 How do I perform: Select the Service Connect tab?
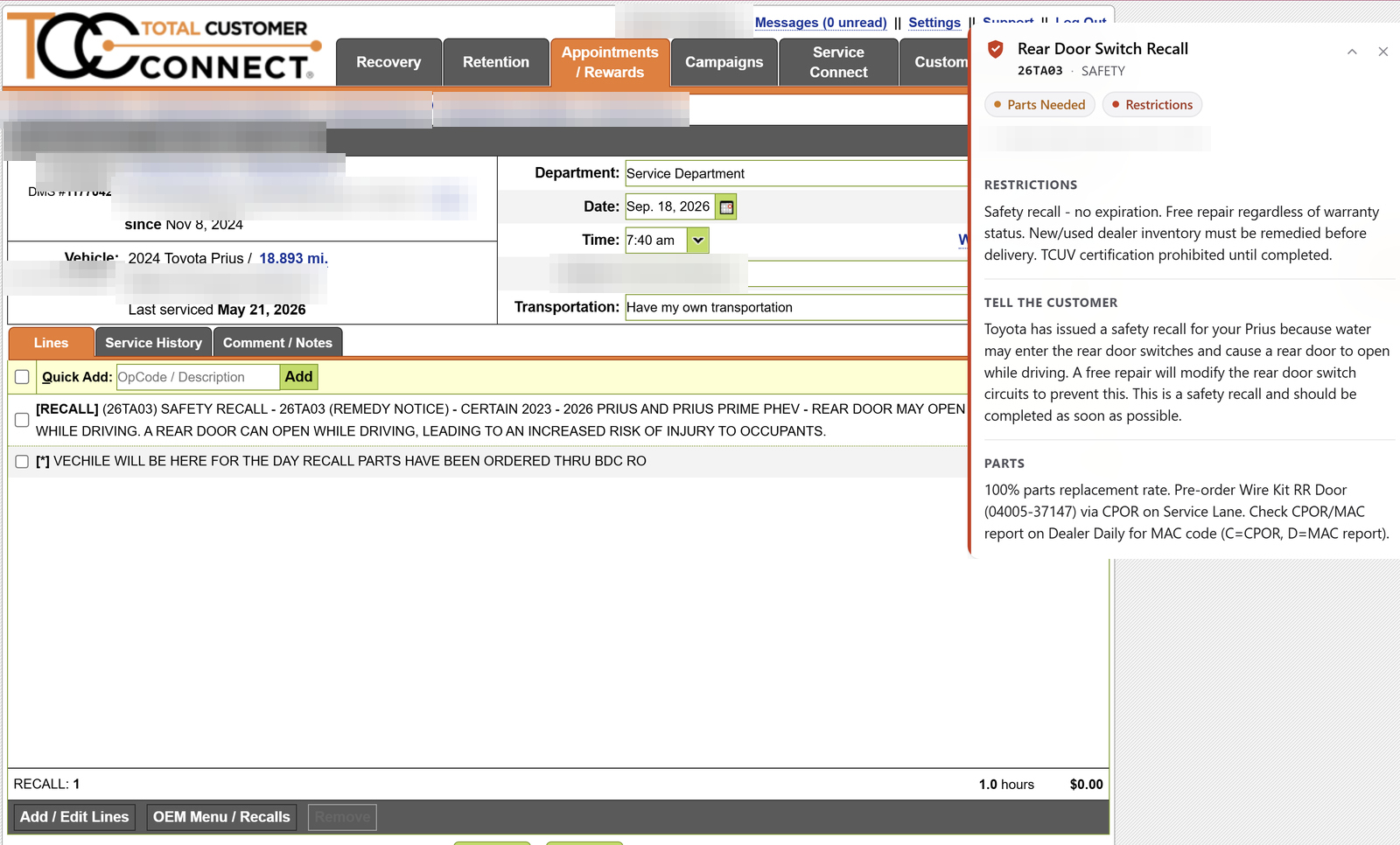pos(838,62)
